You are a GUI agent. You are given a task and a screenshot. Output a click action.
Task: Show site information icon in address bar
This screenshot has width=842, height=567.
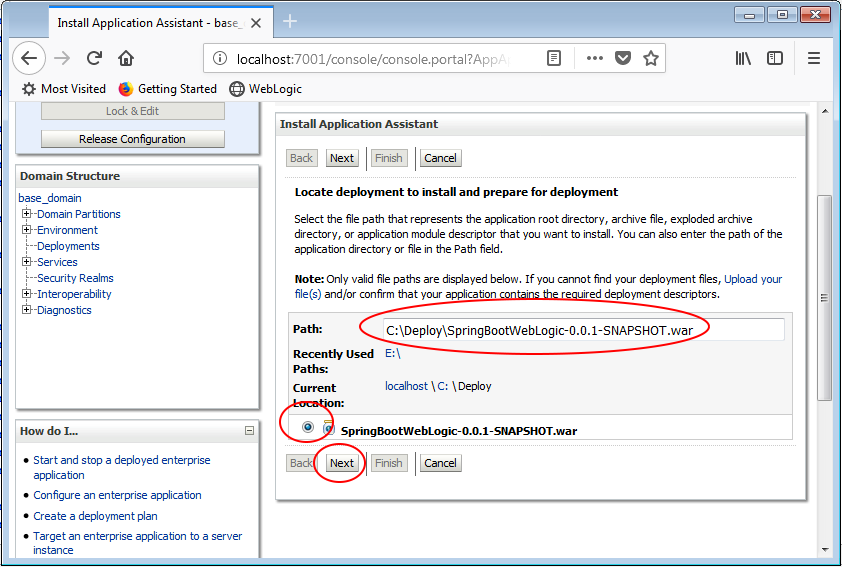[220, 58]
